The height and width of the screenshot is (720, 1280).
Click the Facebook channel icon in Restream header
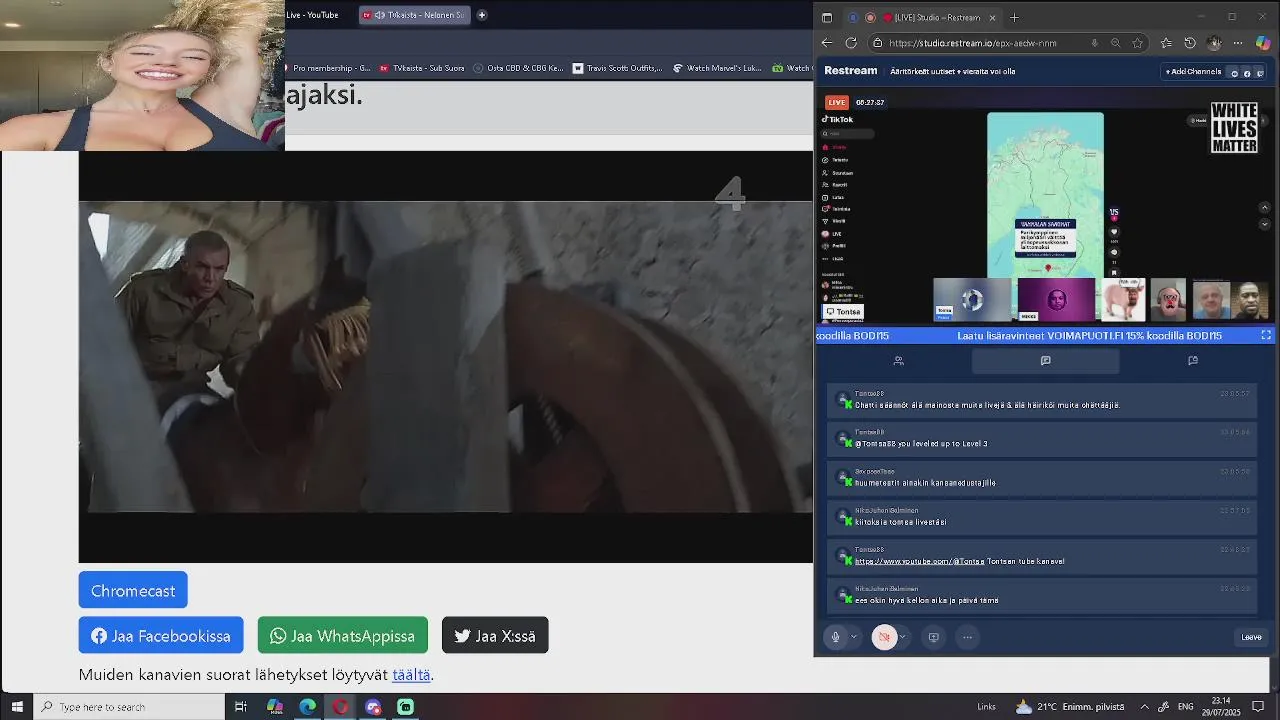click(1247, 73)
